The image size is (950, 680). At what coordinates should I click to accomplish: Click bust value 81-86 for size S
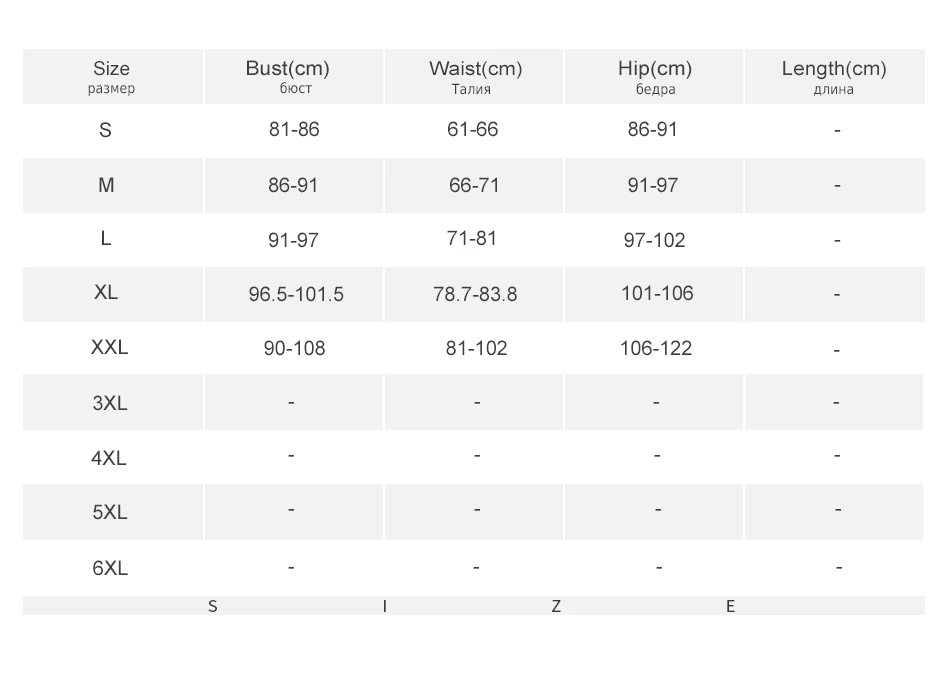pyautogui.click(x=294, y=130)
